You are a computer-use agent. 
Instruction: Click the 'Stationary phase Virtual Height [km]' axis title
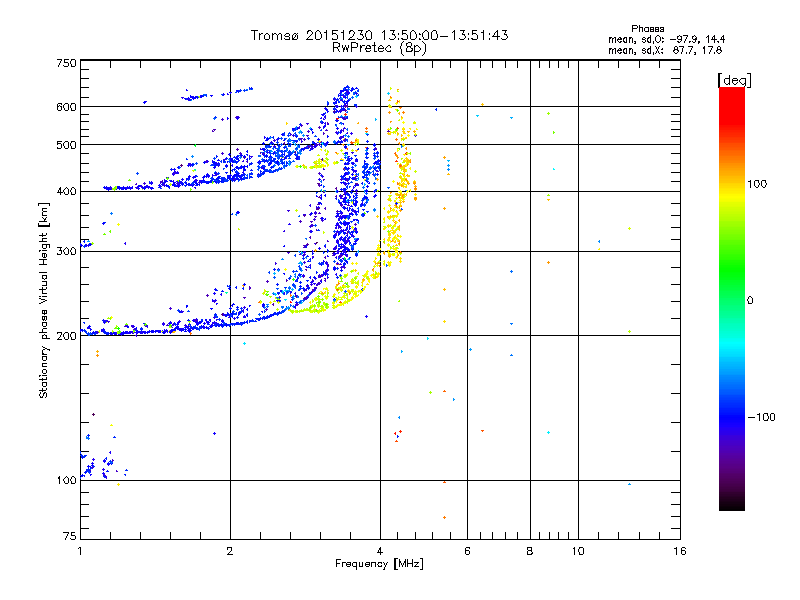coord(44,300)
